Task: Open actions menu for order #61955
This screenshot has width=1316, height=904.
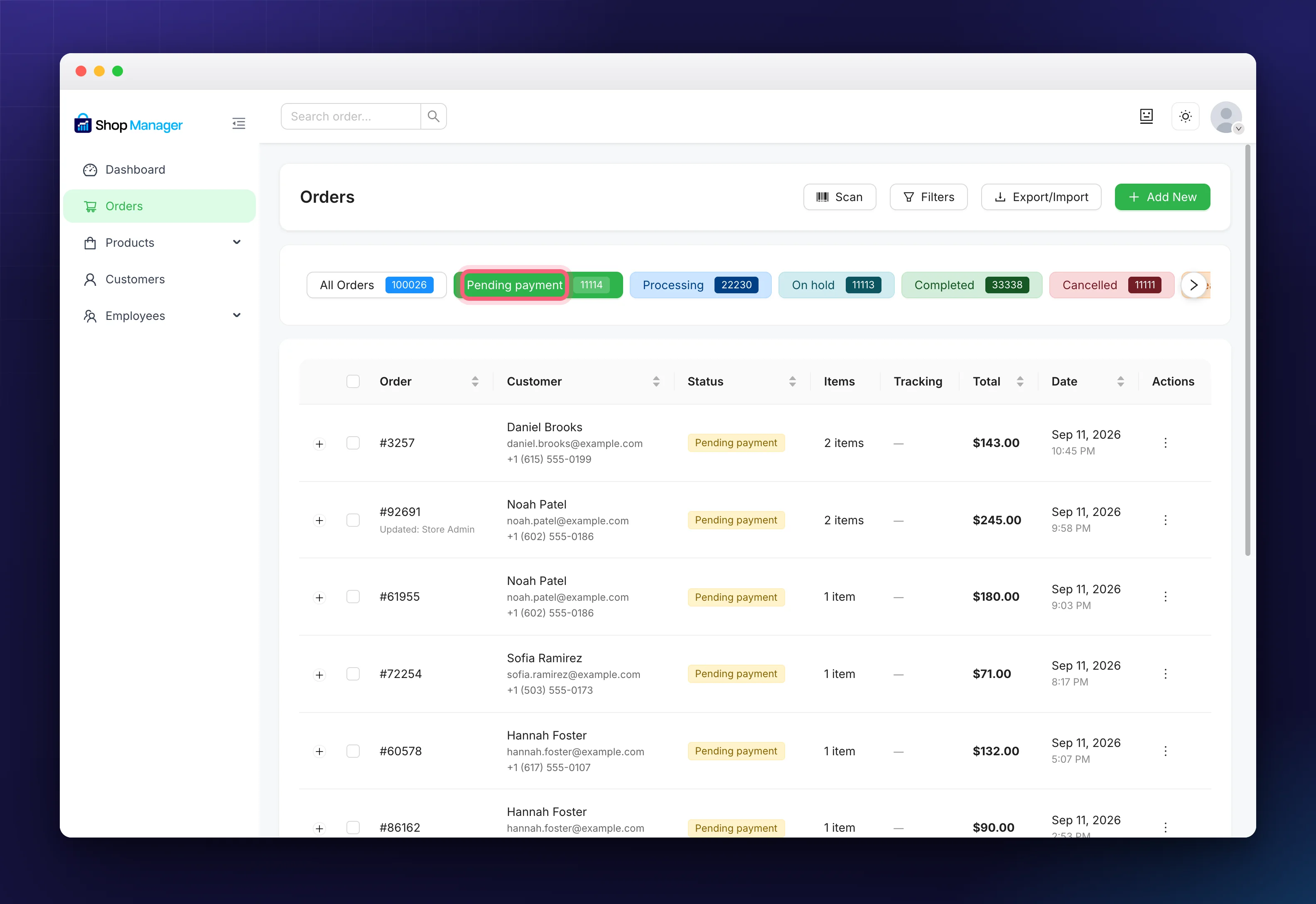Action: [x=1165, y=597]
